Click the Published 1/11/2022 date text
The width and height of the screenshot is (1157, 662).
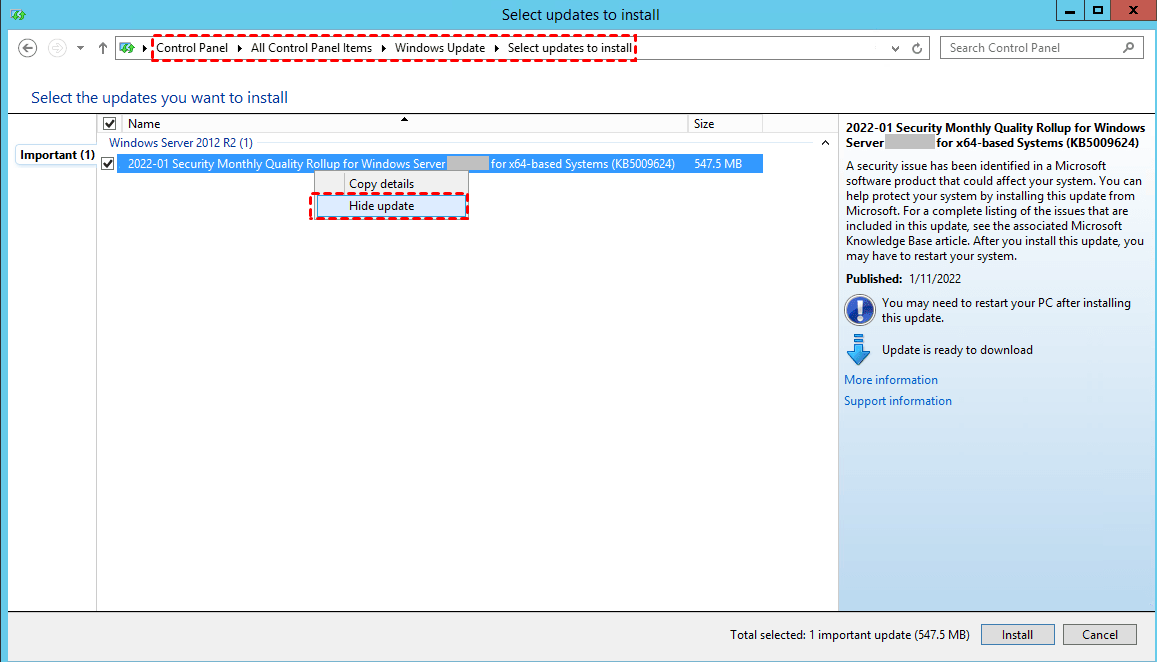coord(903,279)
